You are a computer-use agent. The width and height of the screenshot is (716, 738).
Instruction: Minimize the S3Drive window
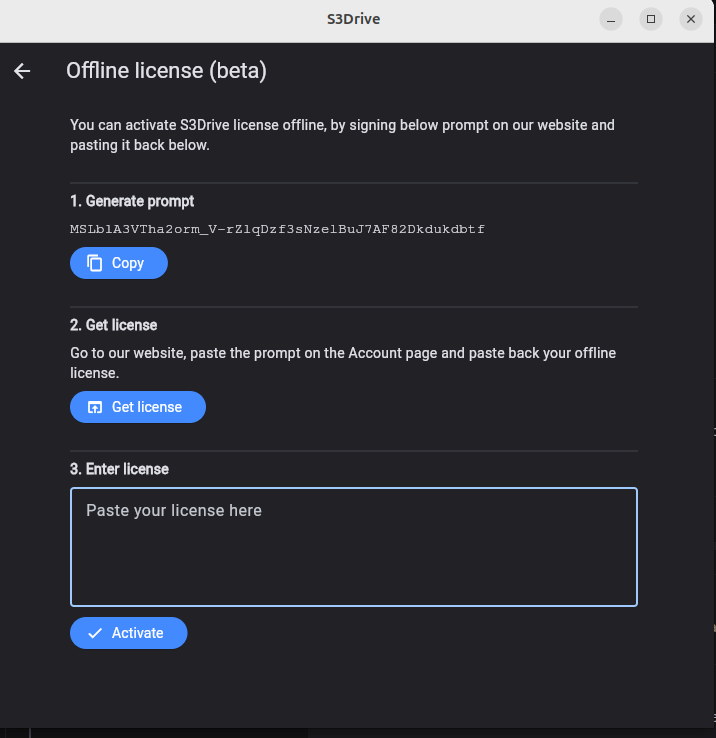click(611, 19)
